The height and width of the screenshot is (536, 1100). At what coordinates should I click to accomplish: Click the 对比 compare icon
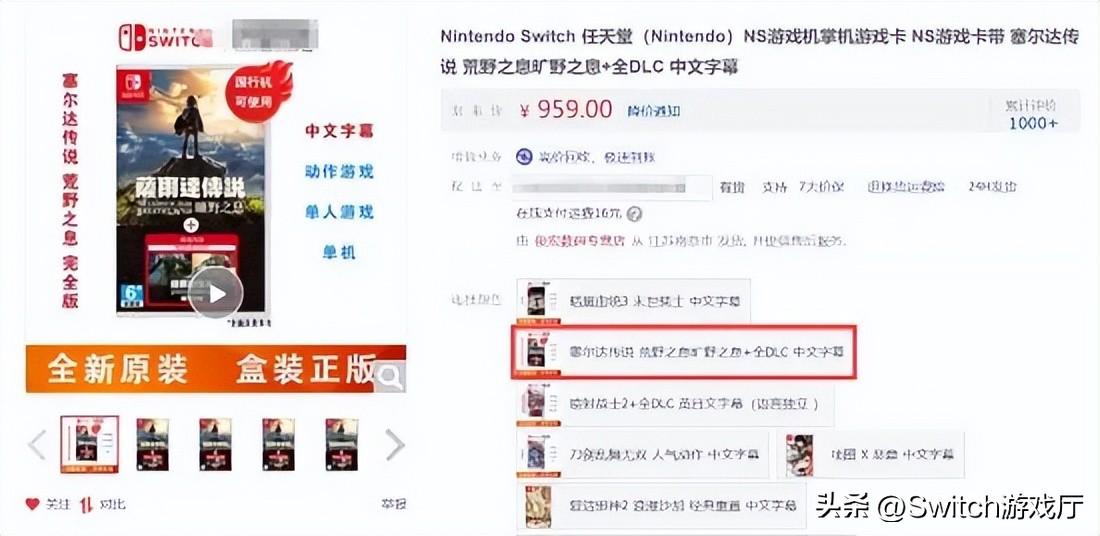[x=86, y=504]
